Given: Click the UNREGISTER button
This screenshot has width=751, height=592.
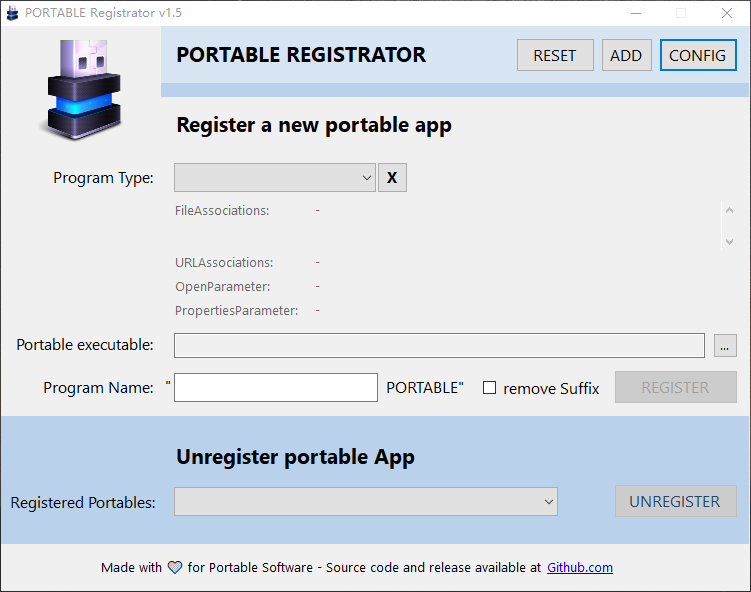Looking at the screenshot, I should pyautogui.click(x=675, y=501).
